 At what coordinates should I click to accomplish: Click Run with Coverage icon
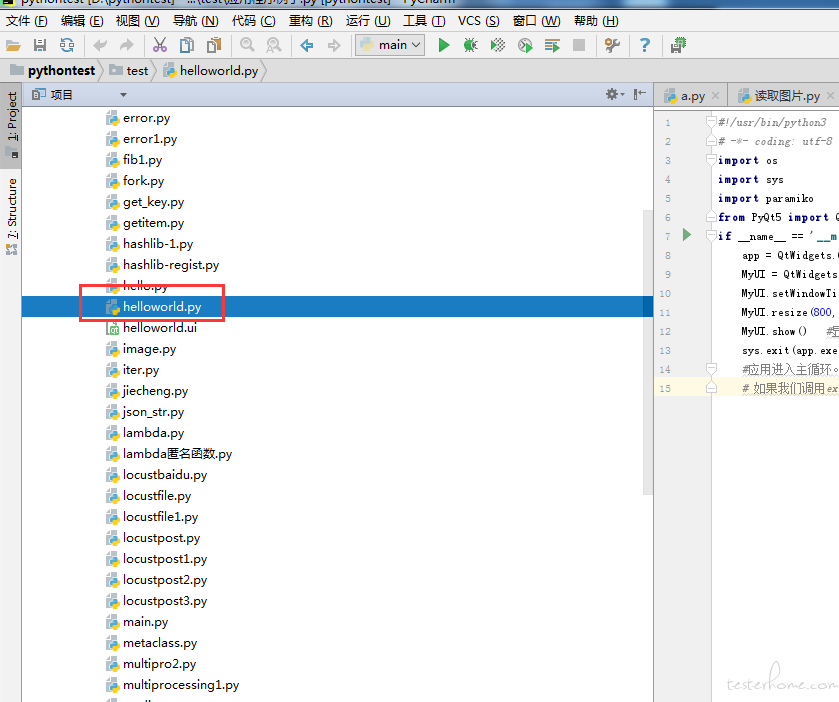[498, 45]
